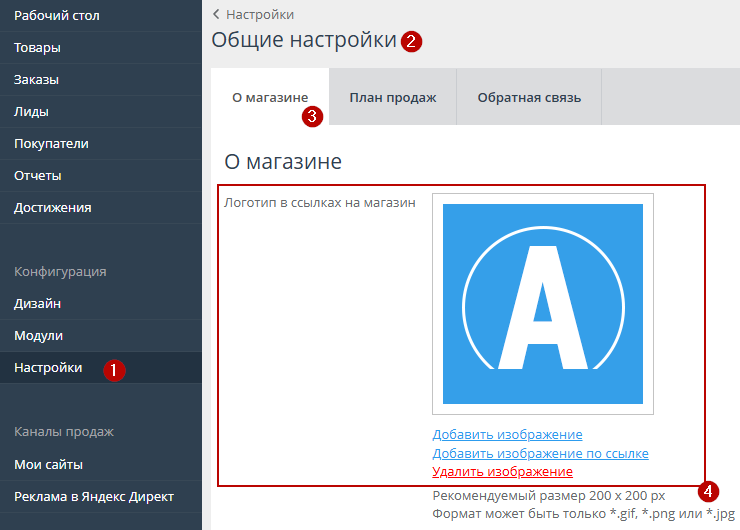The width and height of the screenshot is (740, 530).
Task: Click red Удалить изображение link
Action: tap(502, 471)
